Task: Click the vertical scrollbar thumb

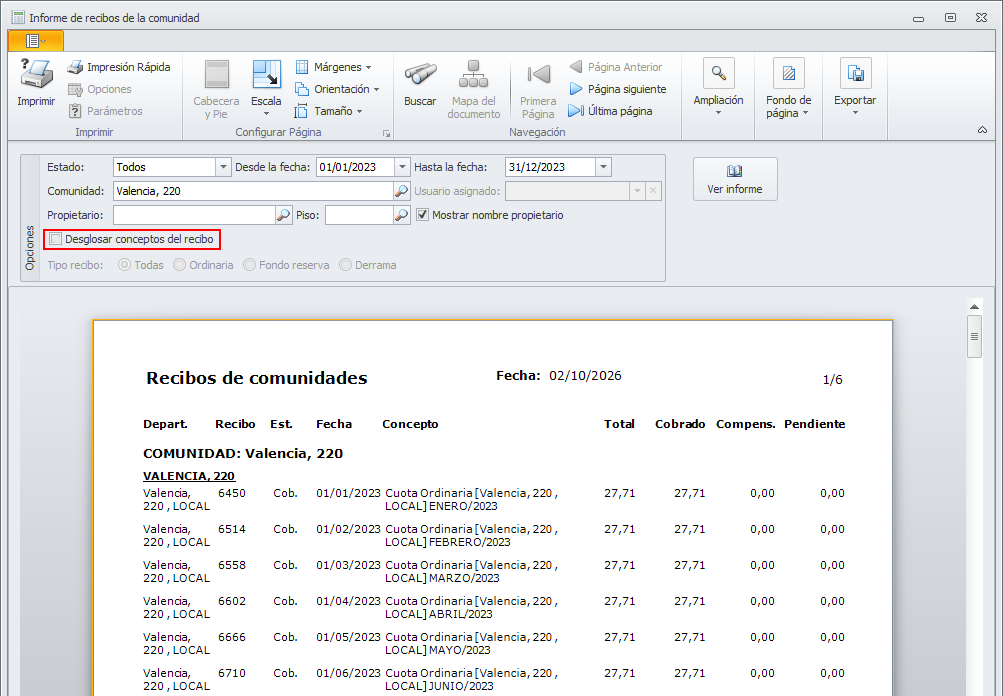Action: 974,336
